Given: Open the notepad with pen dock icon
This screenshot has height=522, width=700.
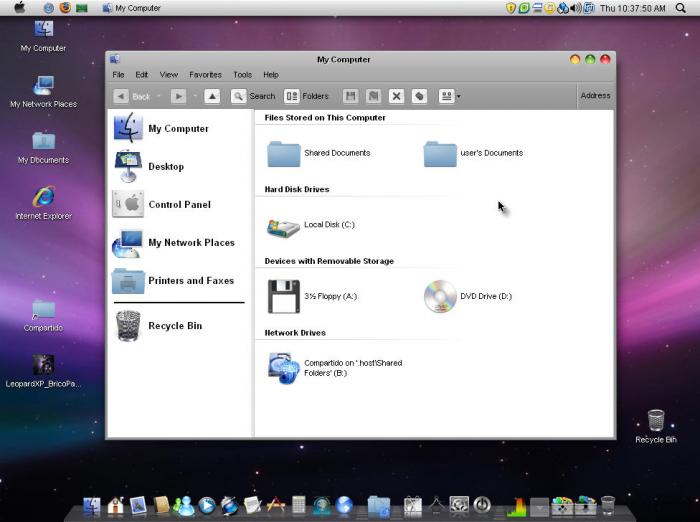Looking at the screenshot, I should (253, 505).
